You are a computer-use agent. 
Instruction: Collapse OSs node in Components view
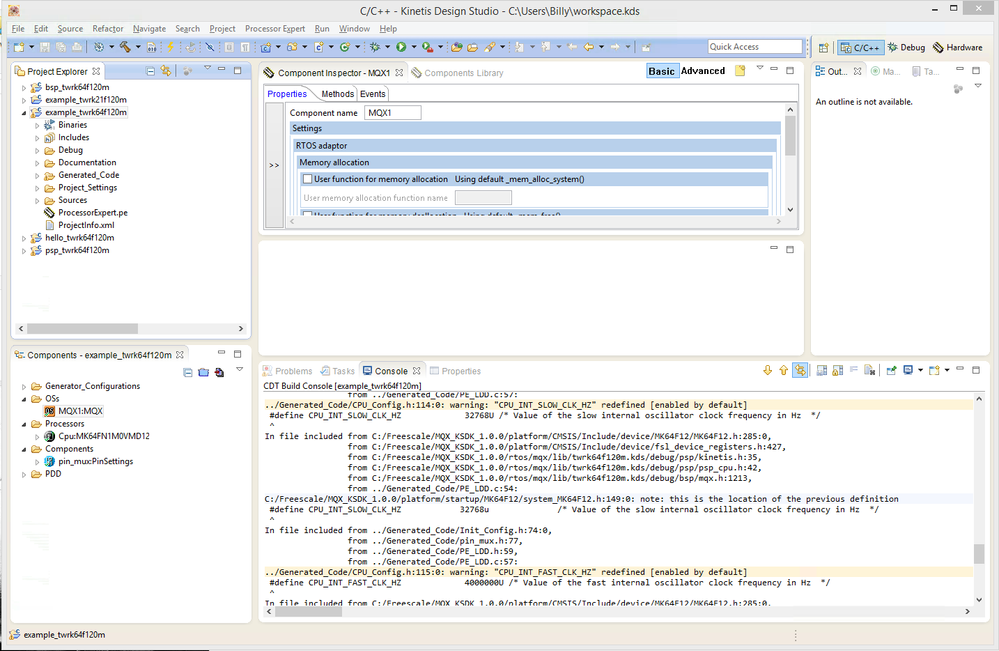24,399
